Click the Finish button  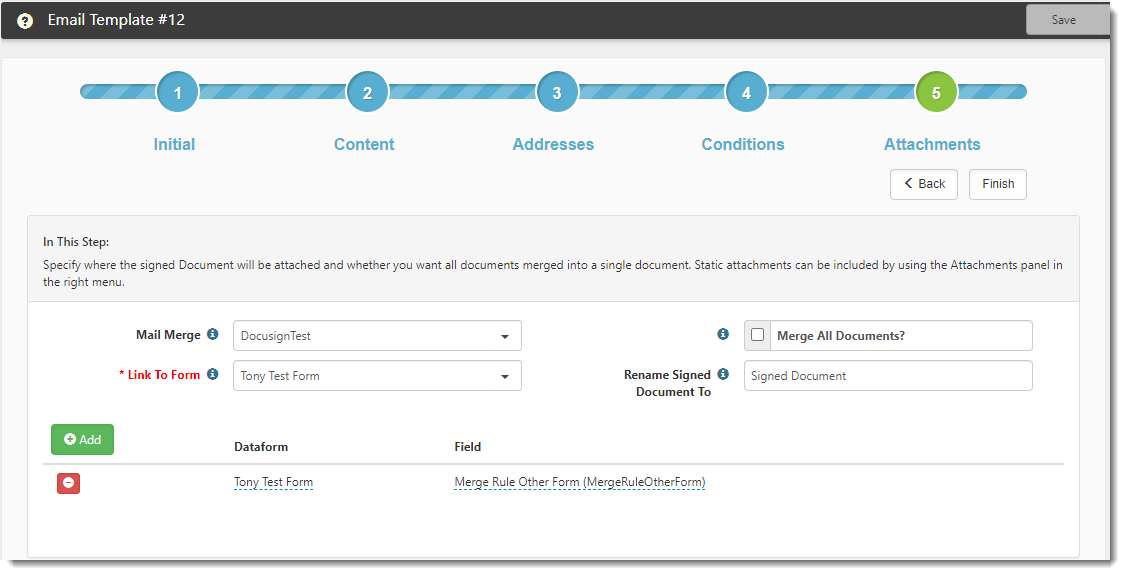pyautogui.click(x=998, y=184)
